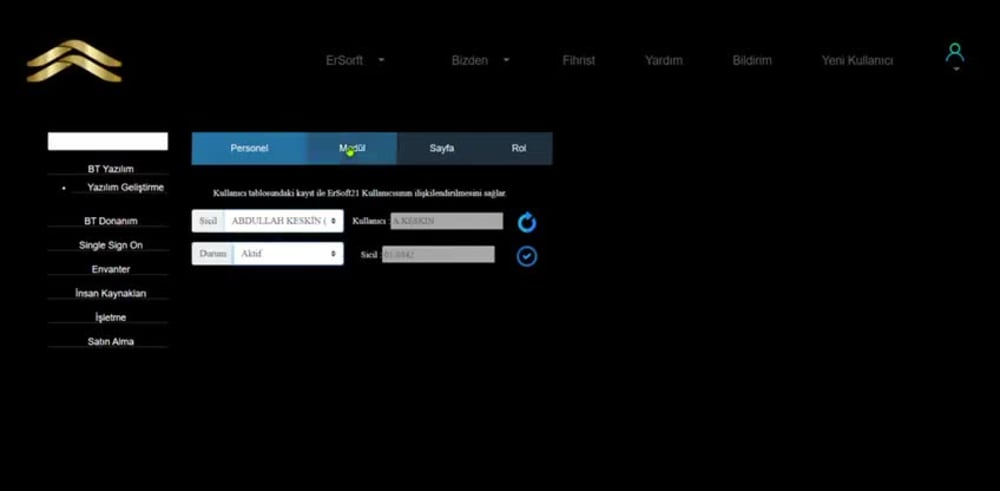Click the grey Kullanıcı text field
Image resolution: width=1000 pixels, height=491 pixels.
[x=446, y=221]
